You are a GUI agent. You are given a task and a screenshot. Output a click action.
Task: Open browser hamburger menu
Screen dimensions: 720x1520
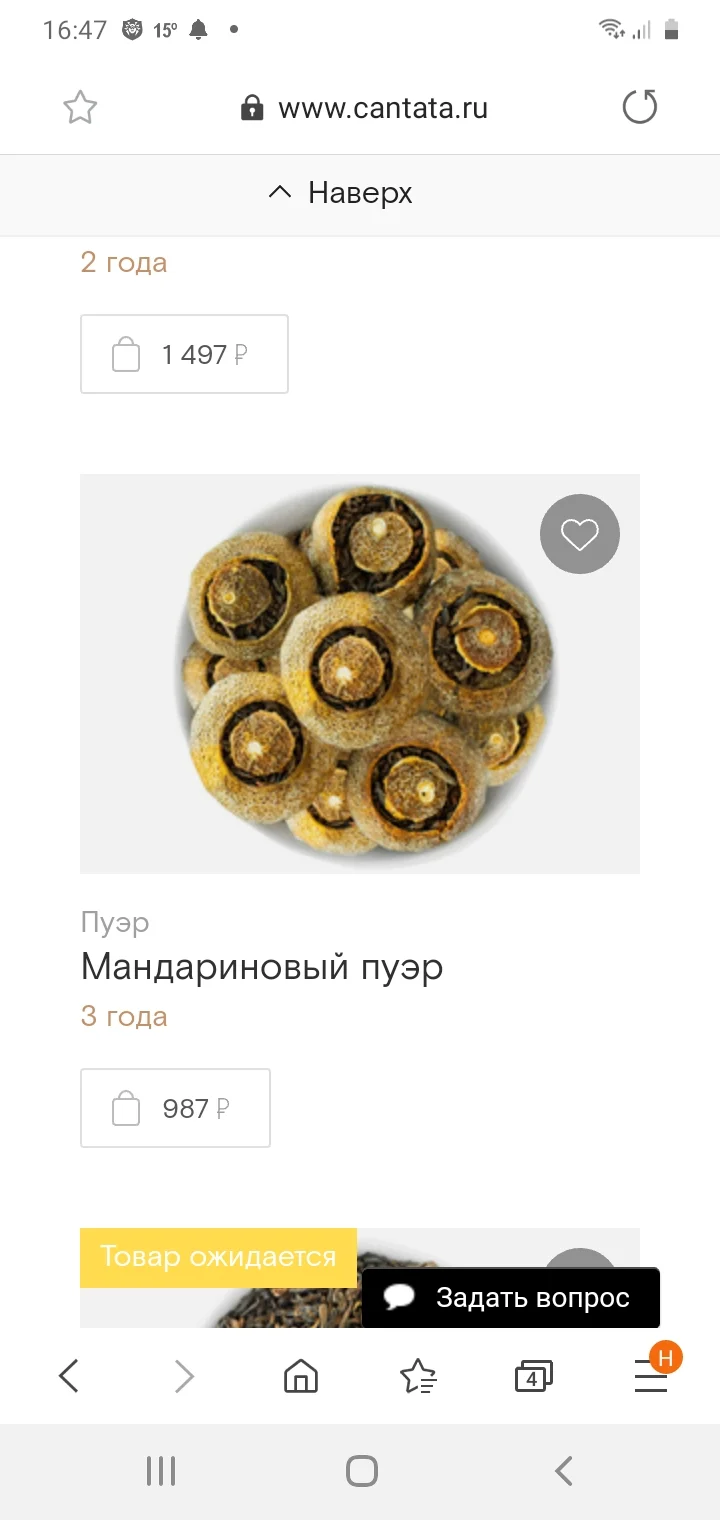(651, 1378)
